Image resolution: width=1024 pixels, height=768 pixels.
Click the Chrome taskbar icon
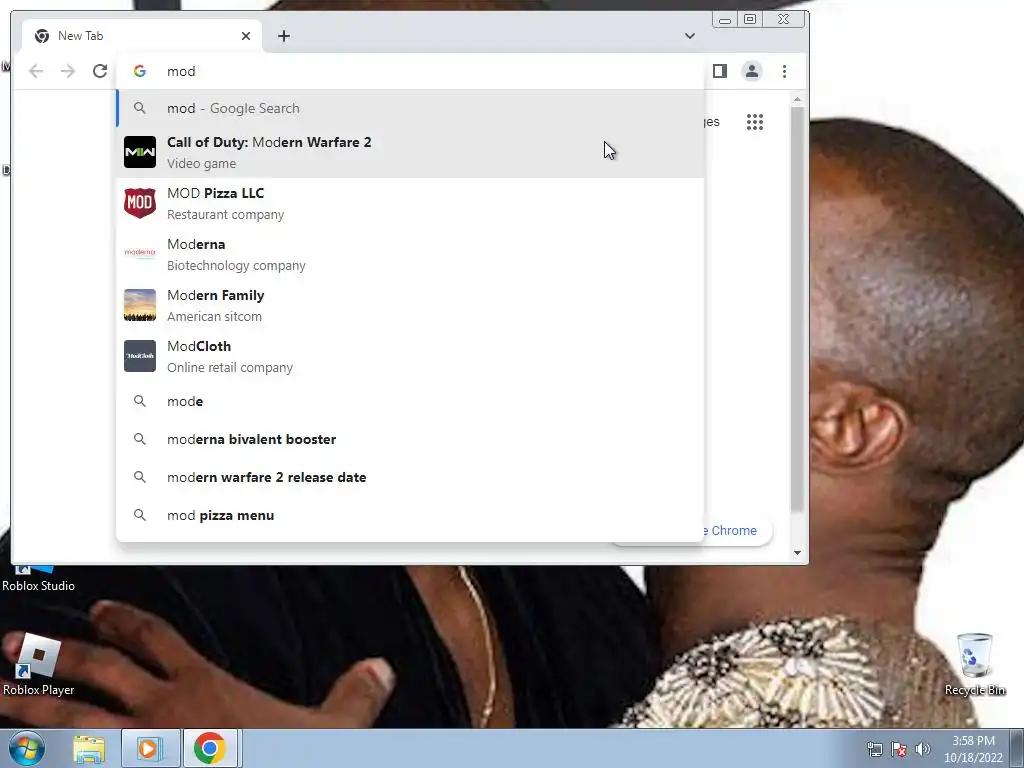[x=210, y=749]
